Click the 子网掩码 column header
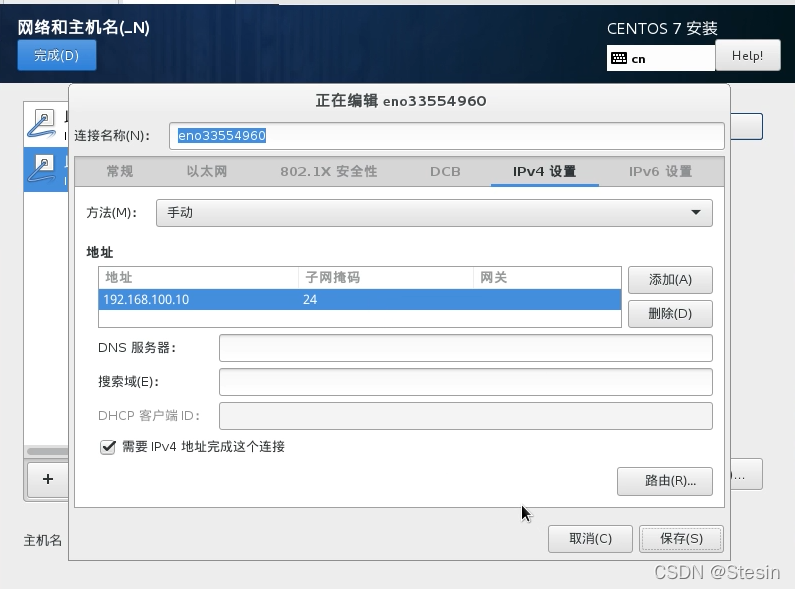Image resolution: width=795 pixels, height=589 pixels. tap(385, 278)
